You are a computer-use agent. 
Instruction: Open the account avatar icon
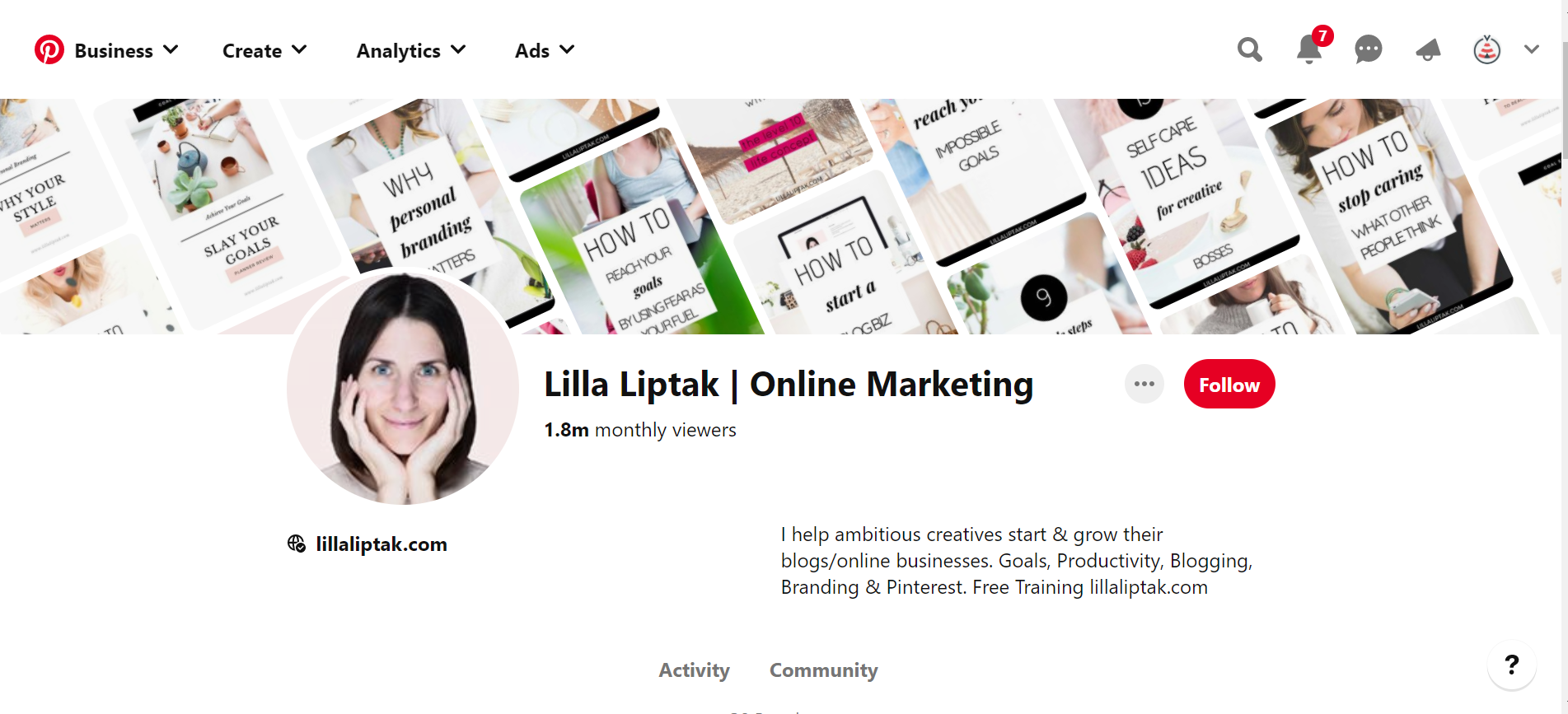click(1487, 50)
